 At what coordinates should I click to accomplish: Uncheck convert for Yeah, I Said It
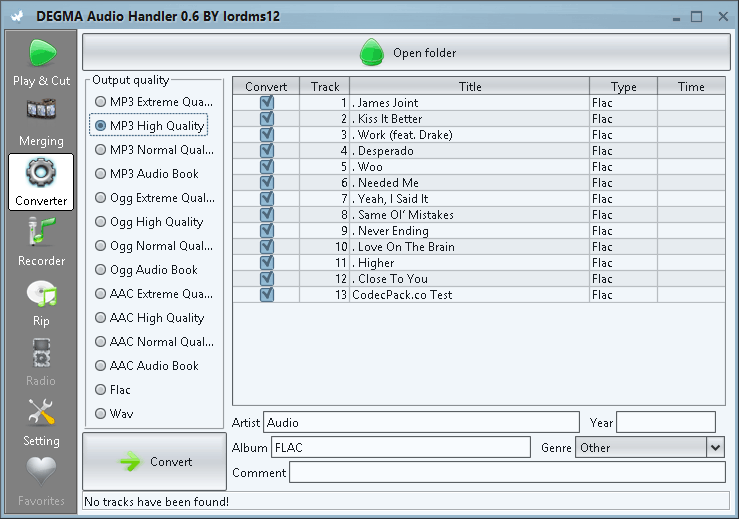click(x=267, y=198)
